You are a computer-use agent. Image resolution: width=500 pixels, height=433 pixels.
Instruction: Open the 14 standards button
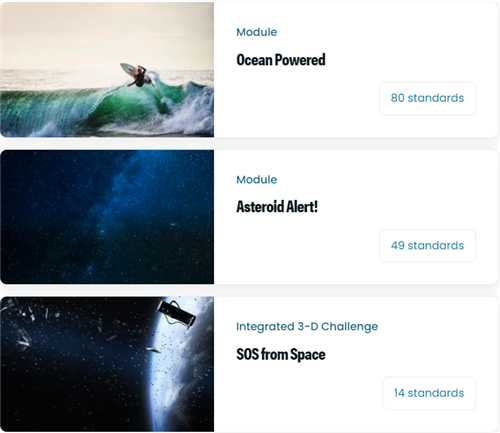429,393
